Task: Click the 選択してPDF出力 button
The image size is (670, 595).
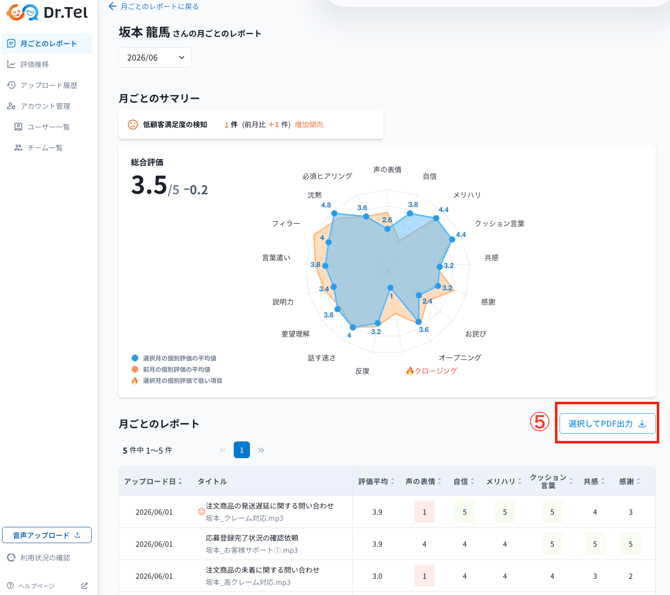Action: pyautogui.click(x=607, y=424)
